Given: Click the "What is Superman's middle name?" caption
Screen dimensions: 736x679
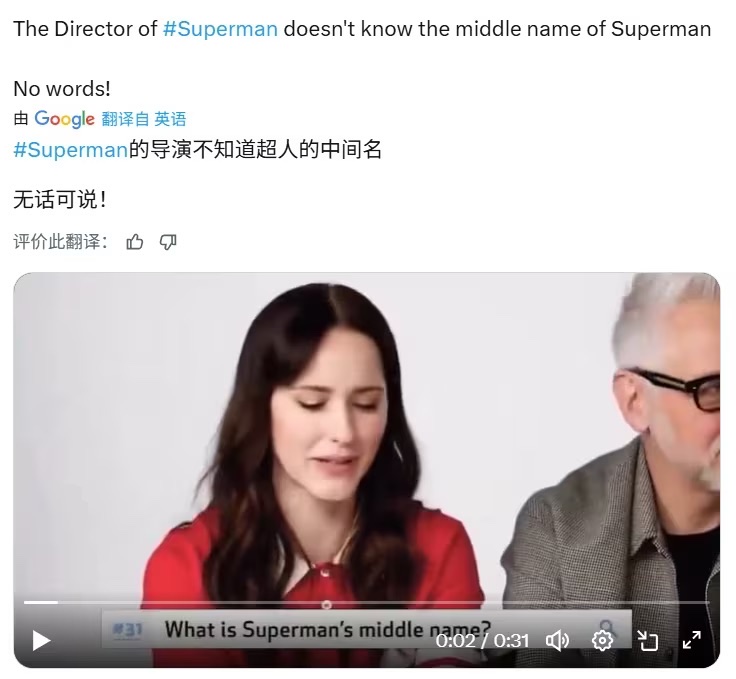Looking at the screenshot, I should pyautogui.click(x=328, y=629).
